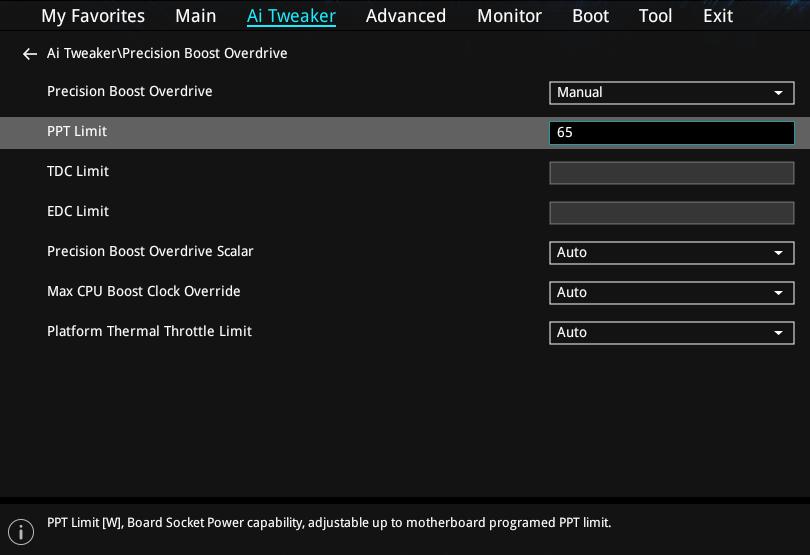Open the Advanced tab
Viewport: 810px width, 555px height.
click(406, 16)
